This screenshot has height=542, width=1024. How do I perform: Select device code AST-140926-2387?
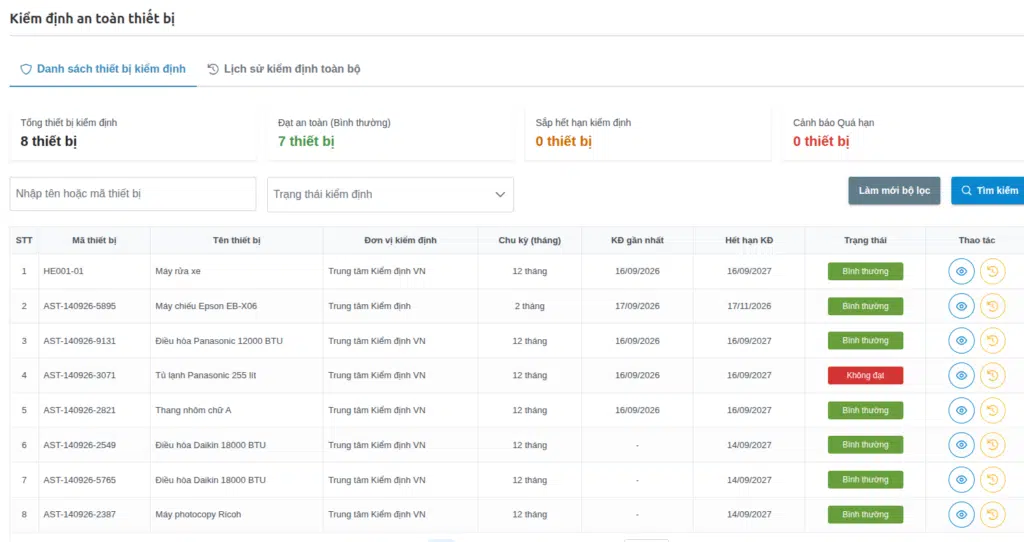pos(80,515)
